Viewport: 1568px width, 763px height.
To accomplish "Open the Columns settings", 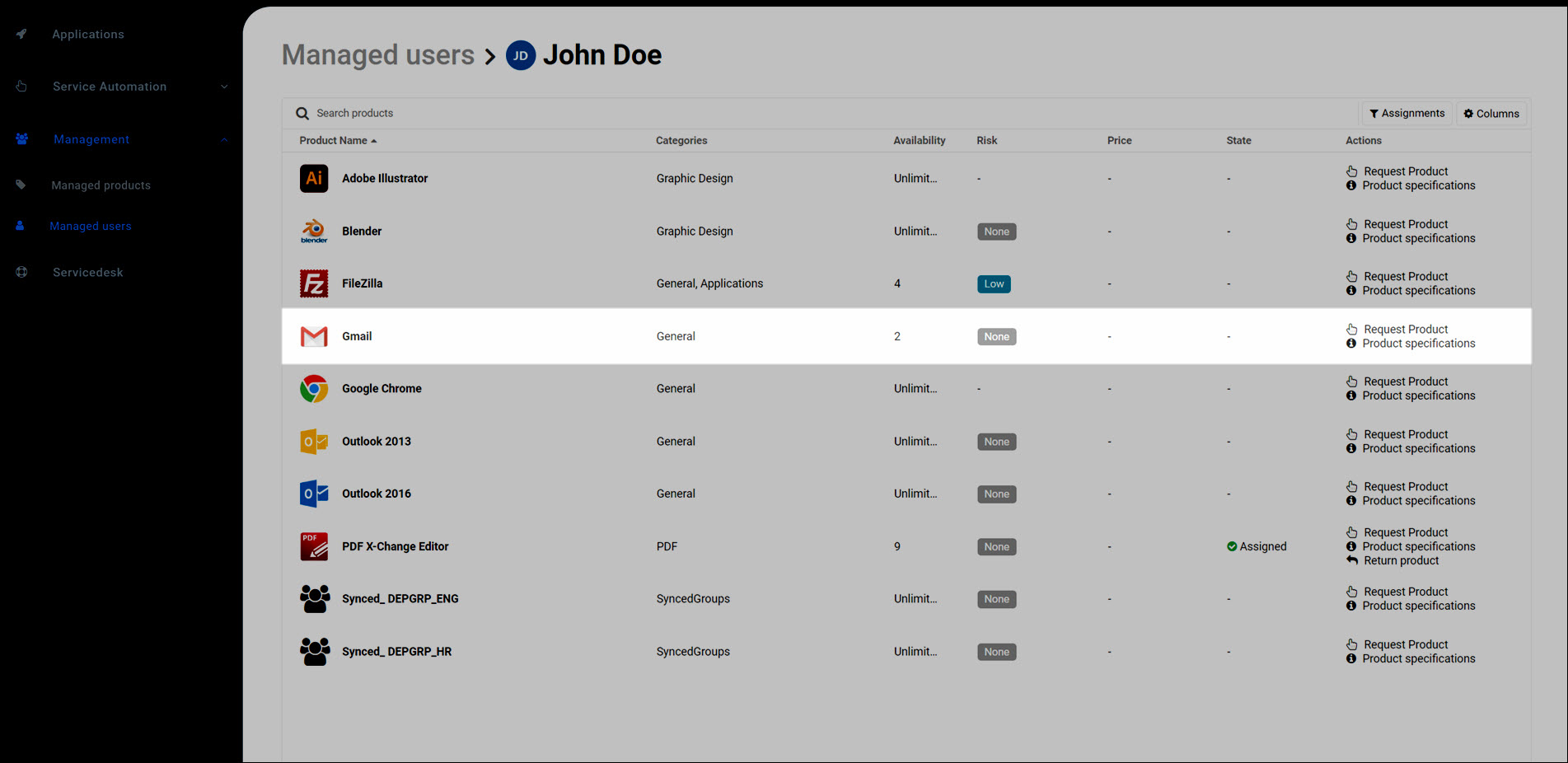I will coord(1491,114).
